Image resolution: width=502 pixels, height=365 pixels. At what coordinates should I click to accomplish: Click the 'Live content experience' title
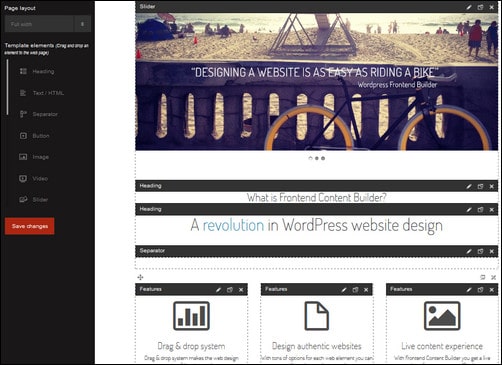pos(442,346)
